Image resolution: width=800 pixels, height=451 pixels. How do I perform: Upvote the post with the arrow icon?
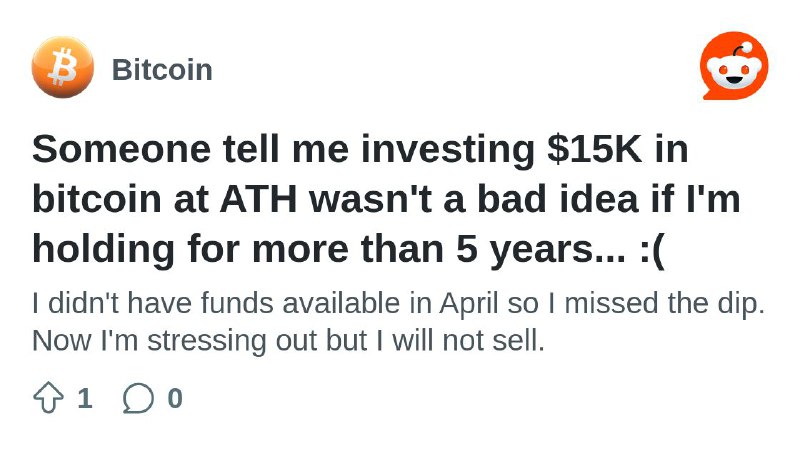48,397
